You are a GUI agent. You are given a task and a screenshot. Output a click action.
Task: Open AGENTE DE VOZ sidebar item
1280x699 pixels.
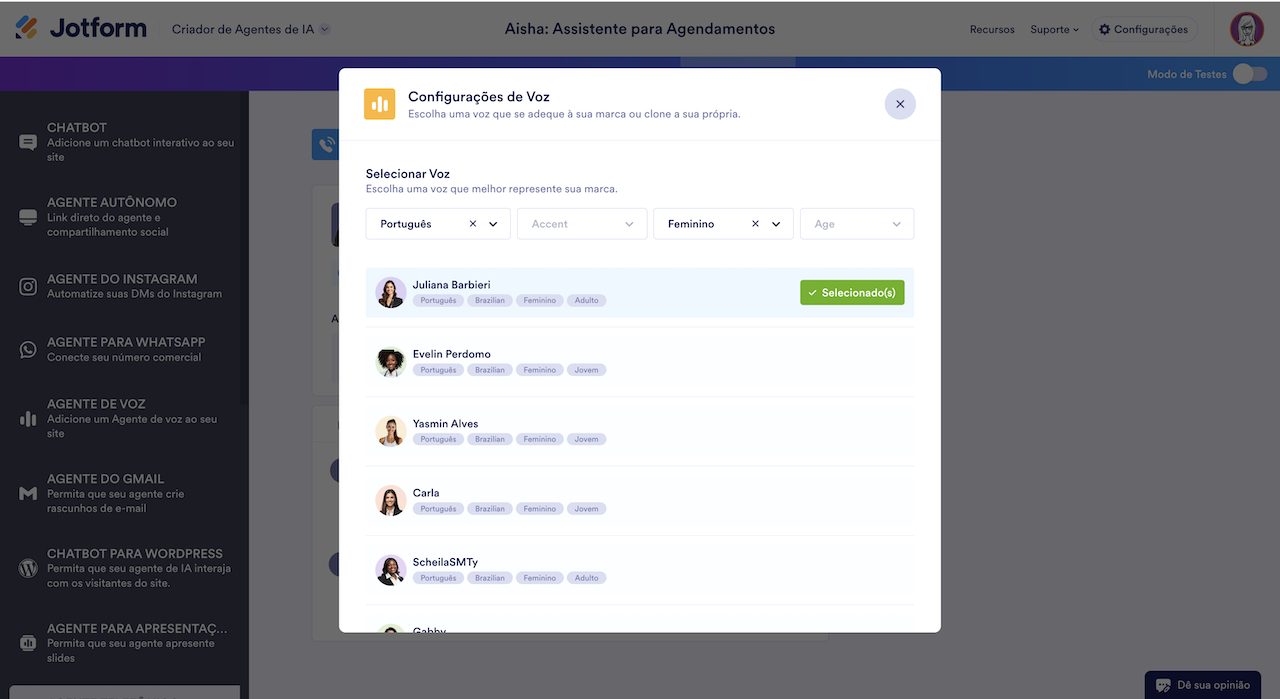(124, 419)
